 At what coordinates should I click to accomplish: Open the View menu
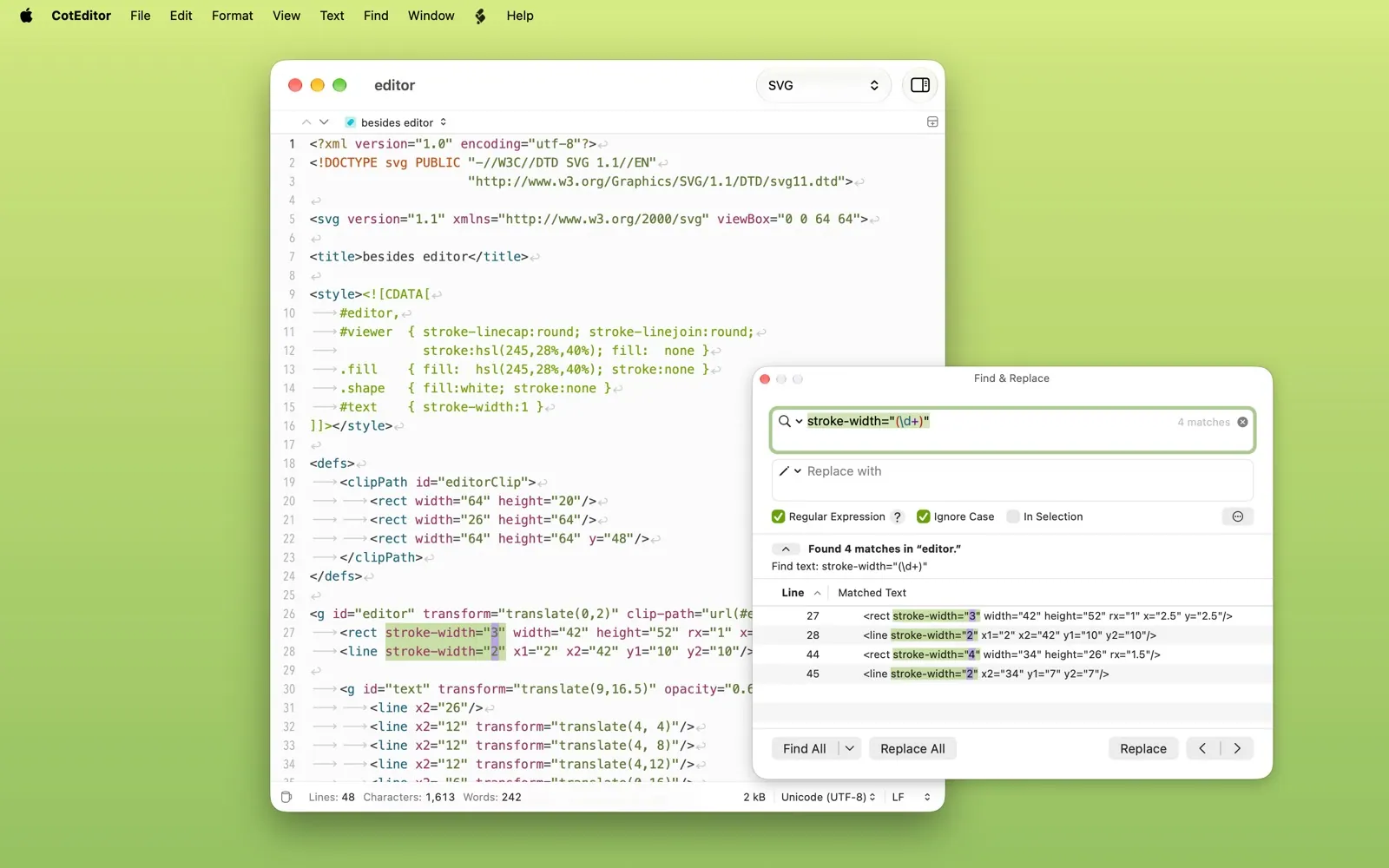(x=286, y=16)
